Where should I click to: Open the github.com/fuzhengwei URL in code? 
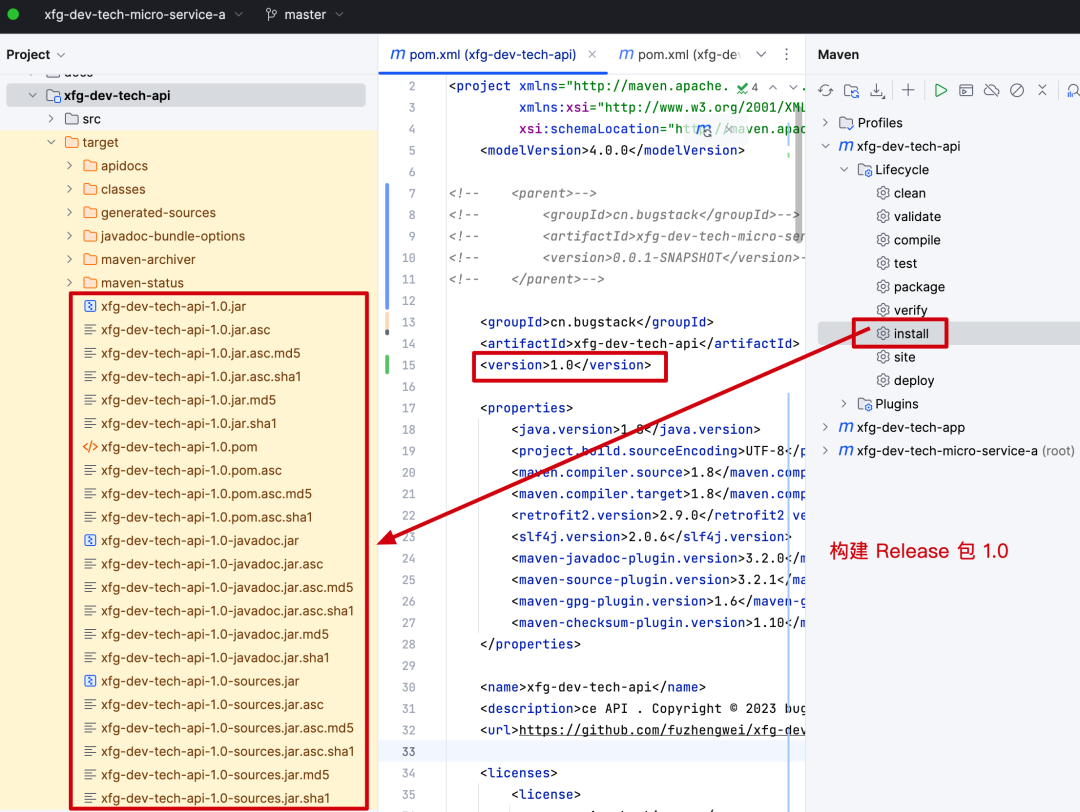click(x=661, y=730)
